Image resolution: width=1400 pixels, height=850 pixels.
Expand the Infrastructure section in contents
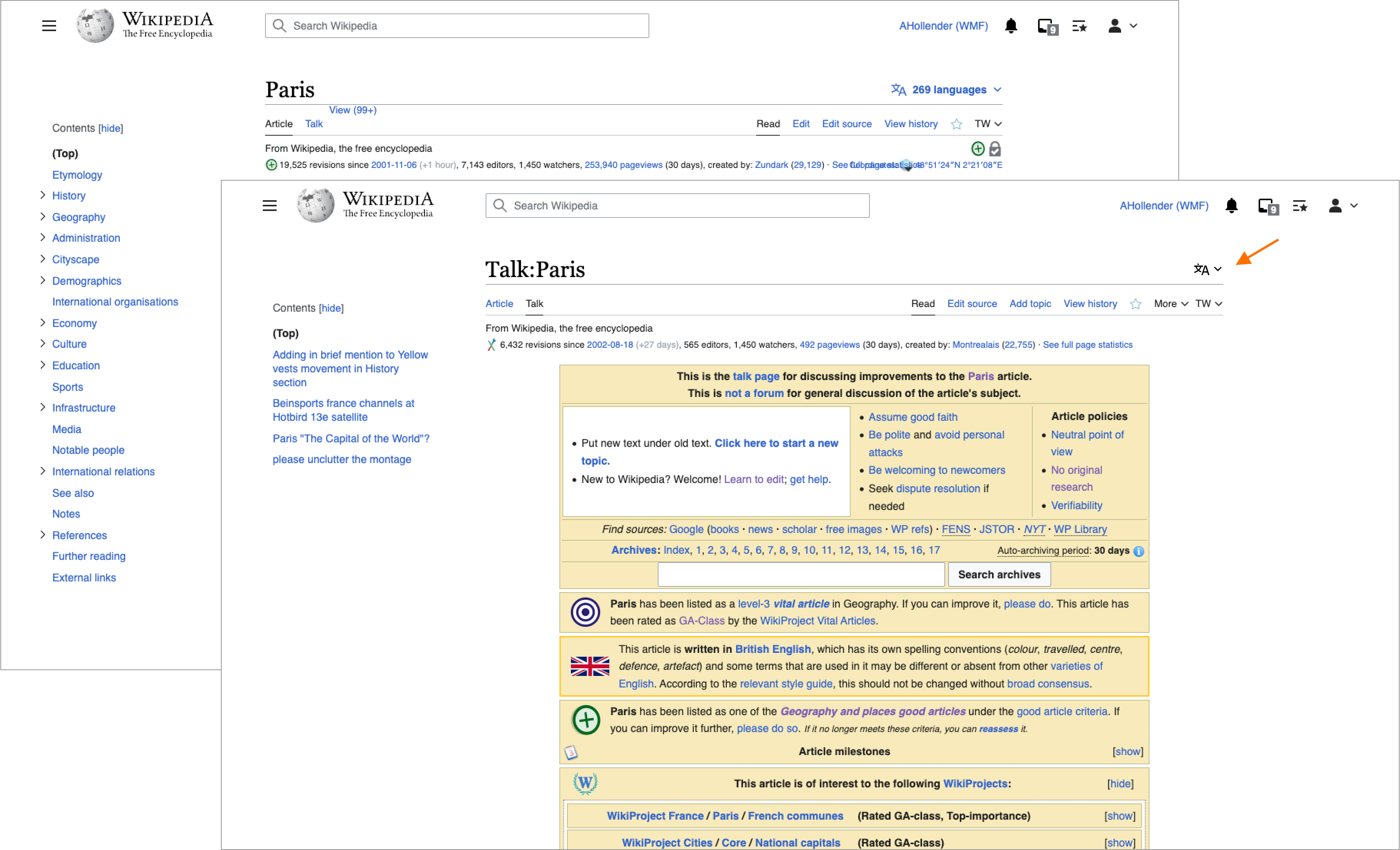pyautogui.click(x=43, y=407)
